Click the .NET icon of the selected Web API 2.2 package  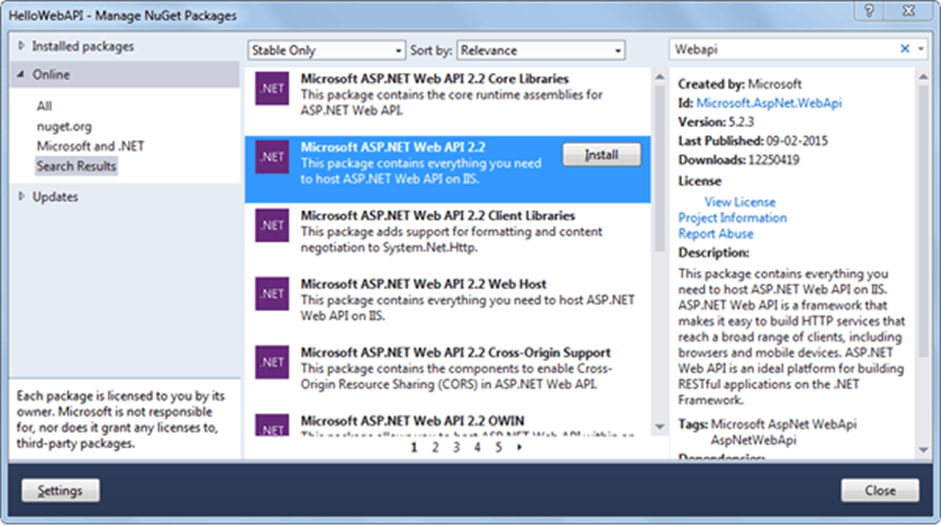pyautogui.click(x=272, y=157)
